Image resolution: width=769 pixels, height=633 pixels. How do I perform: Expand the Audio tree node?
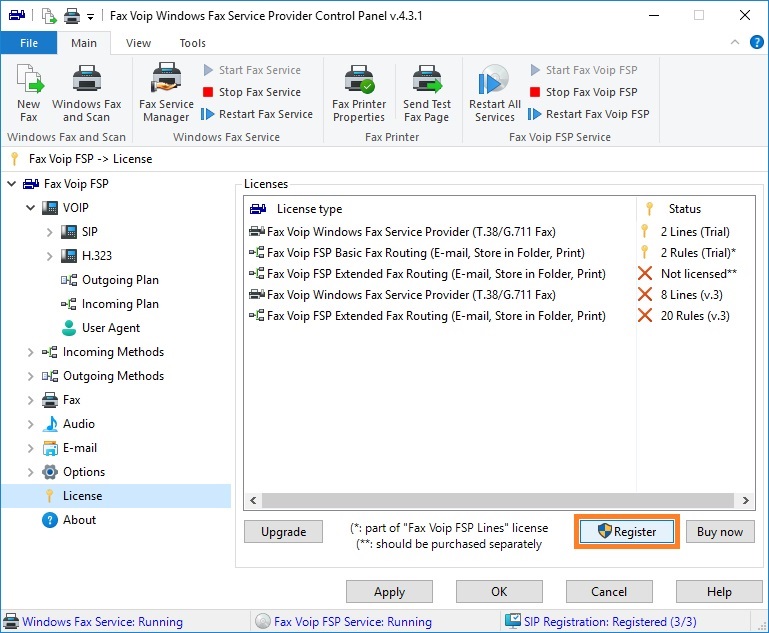pyautogui.click(x=30, y=424)
